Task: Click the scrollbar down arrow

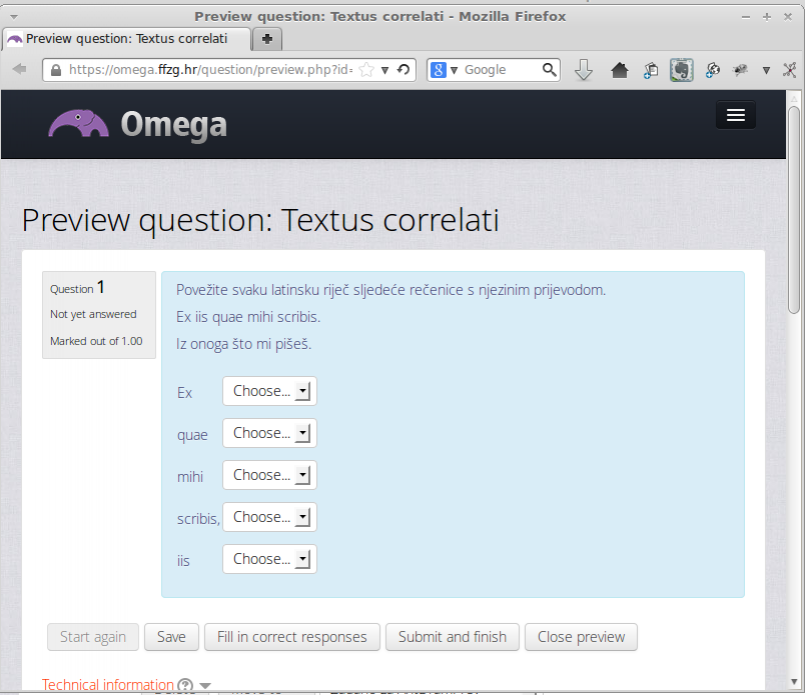Action: pos(794,683)
